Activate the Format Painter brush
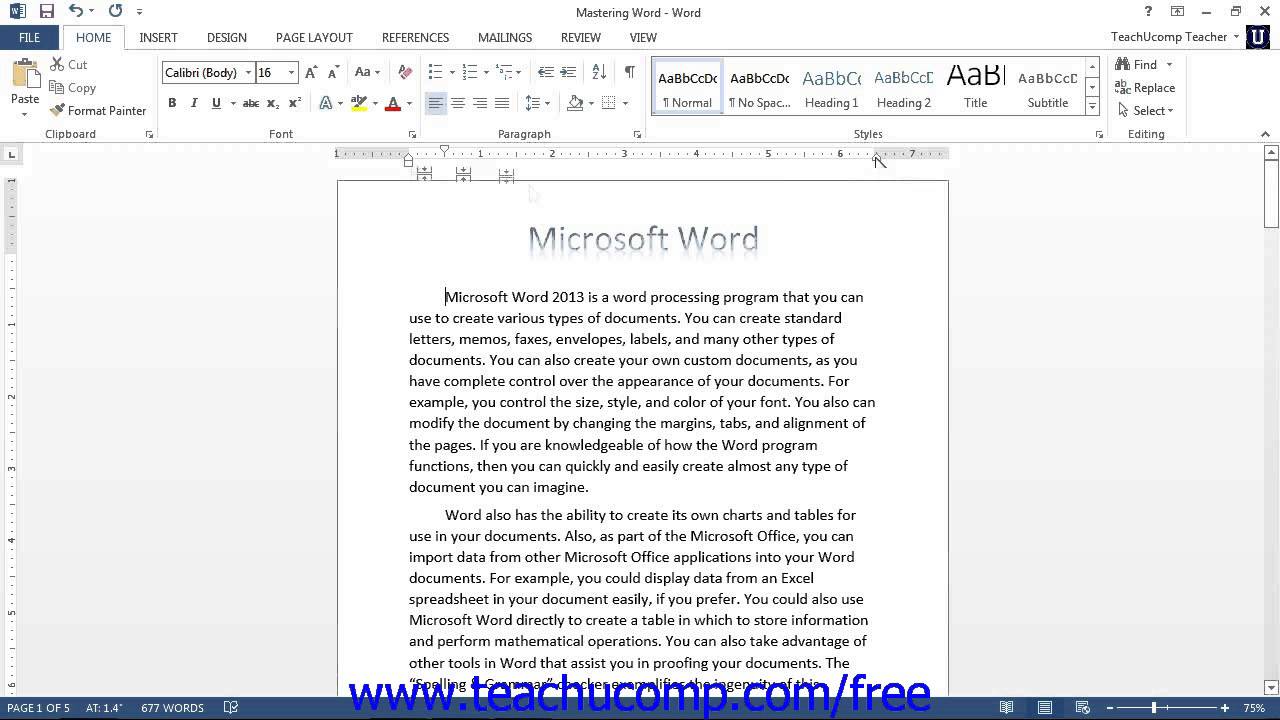This screenshot has width=1280, height=720. click(x=98, y=111)
